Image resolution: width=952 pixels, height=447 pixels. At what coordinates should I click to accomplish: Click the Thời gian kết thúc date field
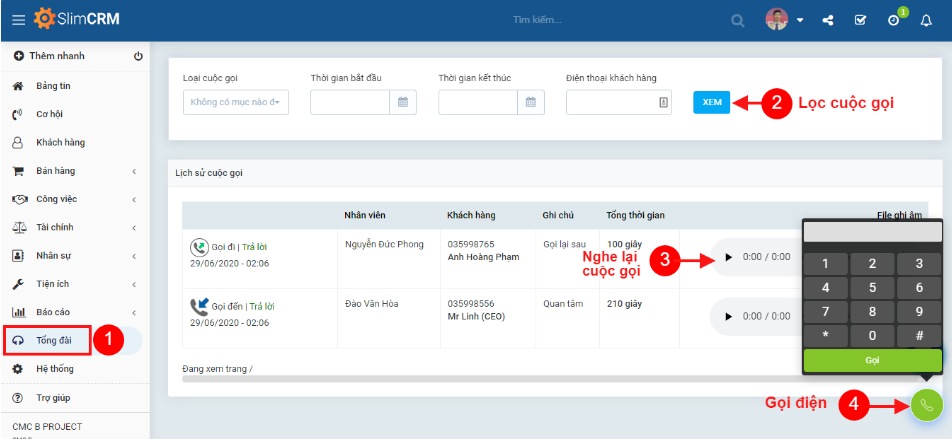click(478, 103)
